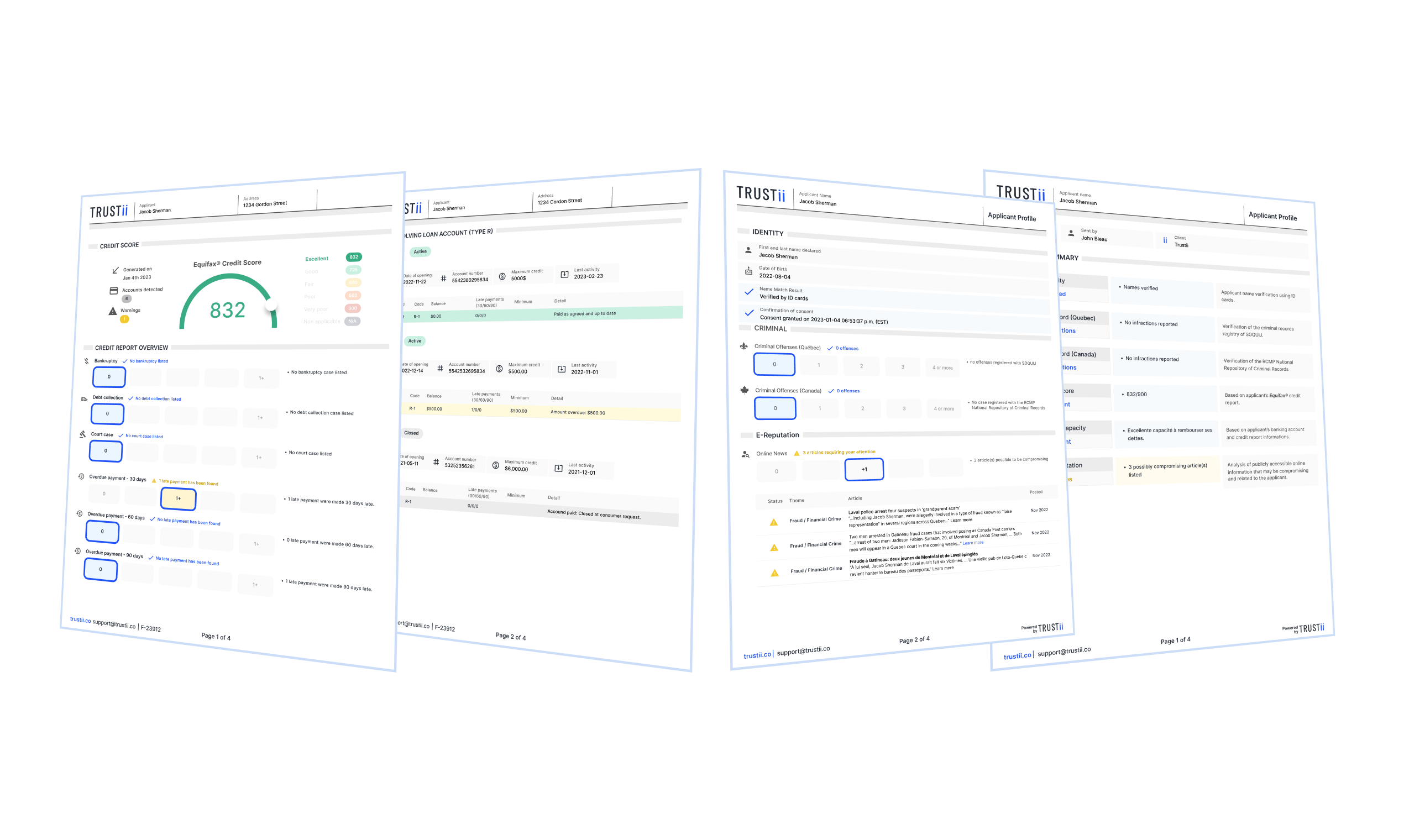The width and height of the screenshot is (1404, 840).
Task: Click the clock icon beside Overdue payment - 60 days
Action: [79, 514]
